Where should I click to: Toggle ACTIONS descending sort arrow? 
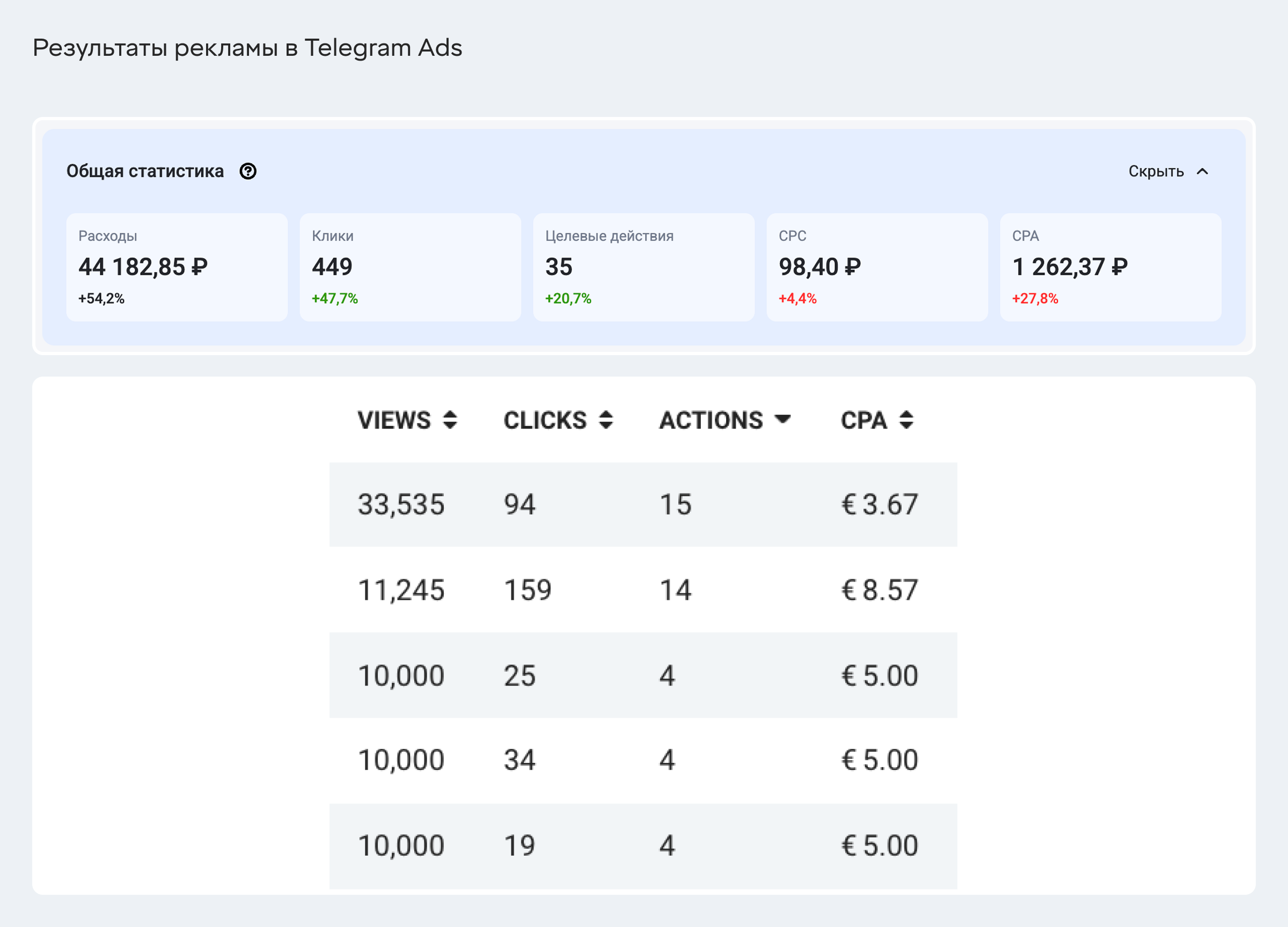(x=782, y=420)
